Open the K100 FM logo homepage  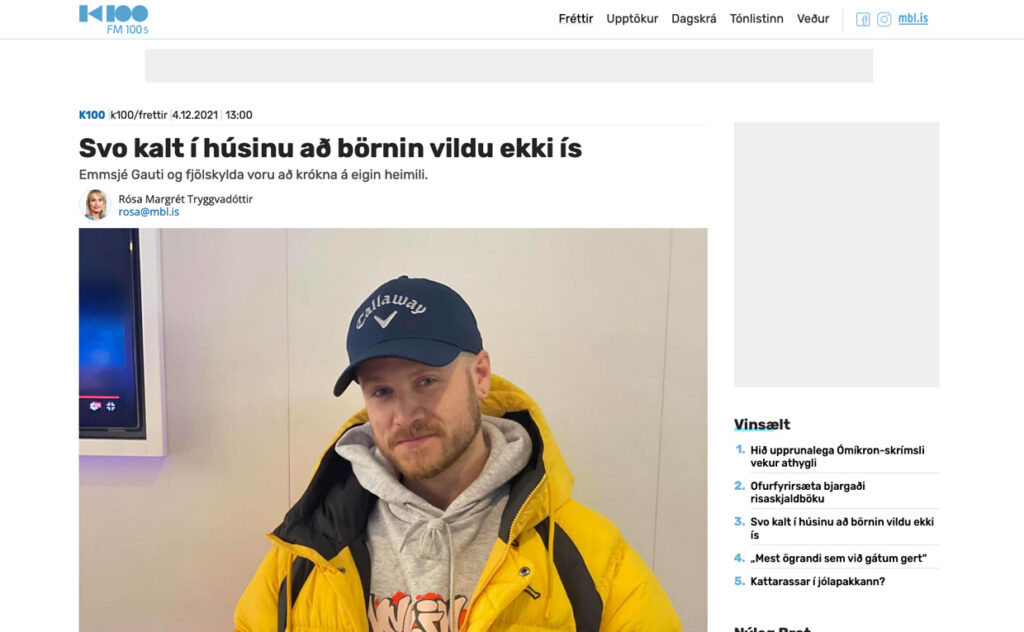tap(114, 19)
